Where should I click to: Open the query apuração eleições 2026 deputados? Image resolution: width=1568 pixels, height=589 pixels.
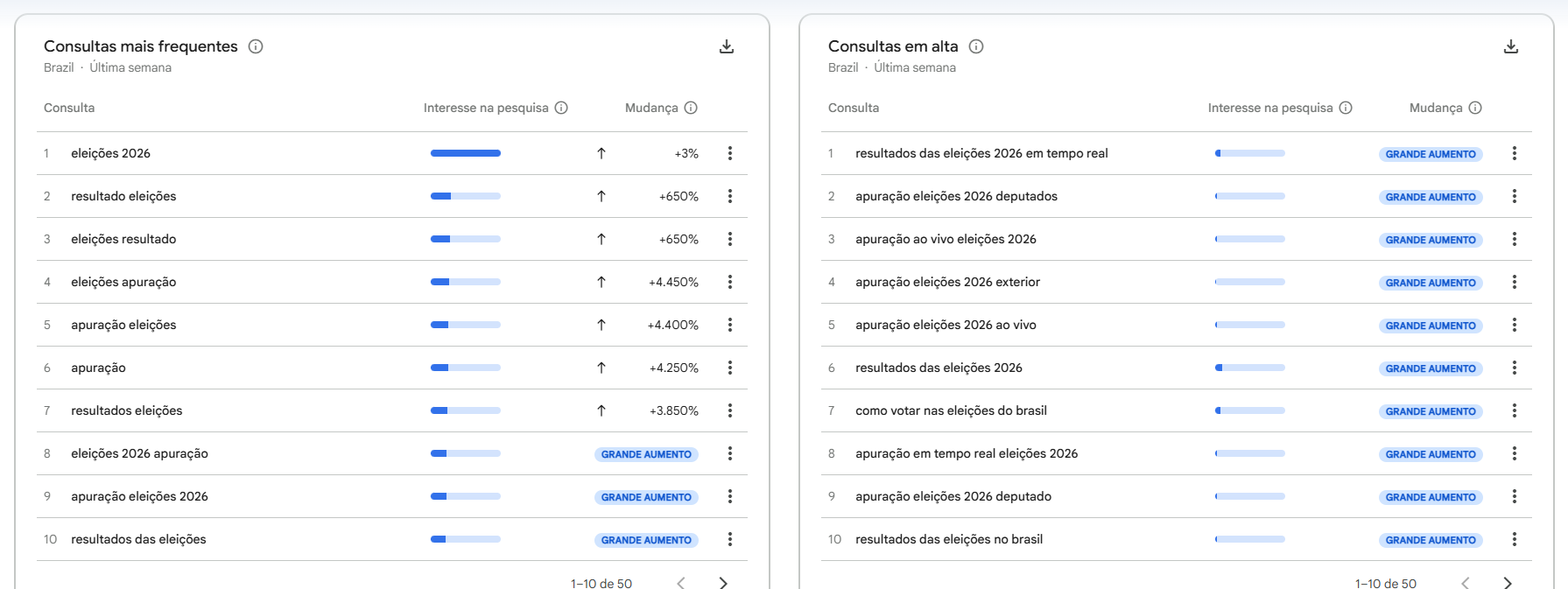pyautogui.click(x=956, y=196)
